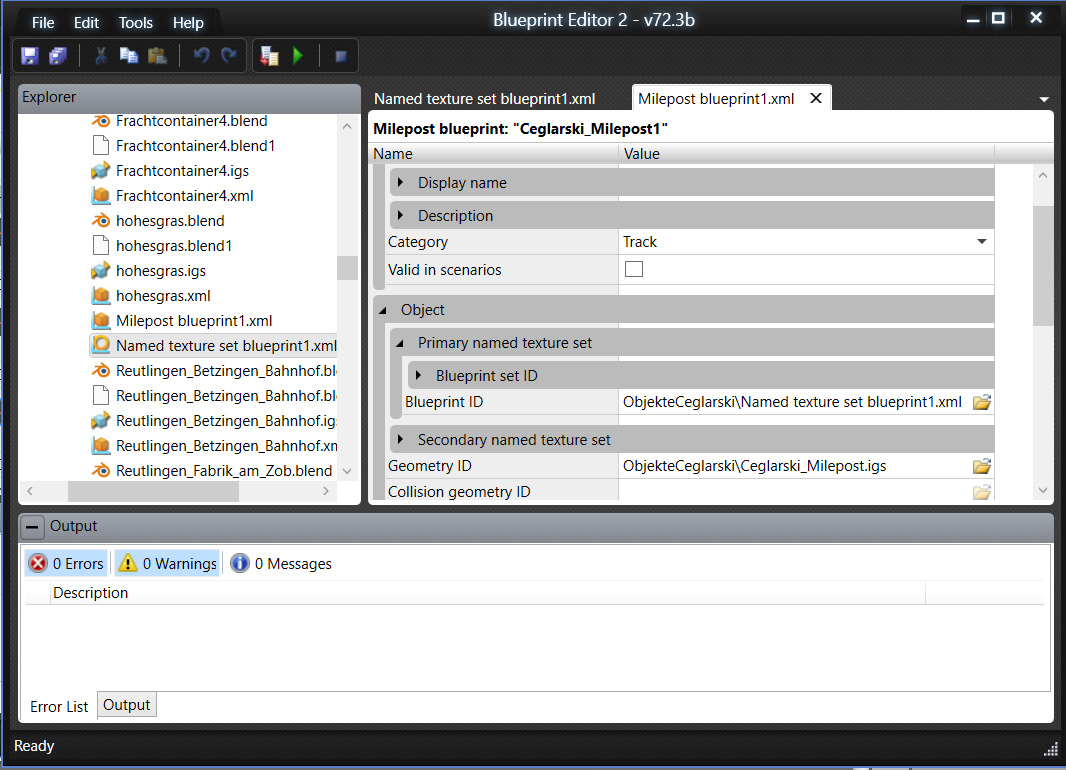Click the Stop square toolbar icon
This screenshot has width=1066, height=770.
click(340, 56)
